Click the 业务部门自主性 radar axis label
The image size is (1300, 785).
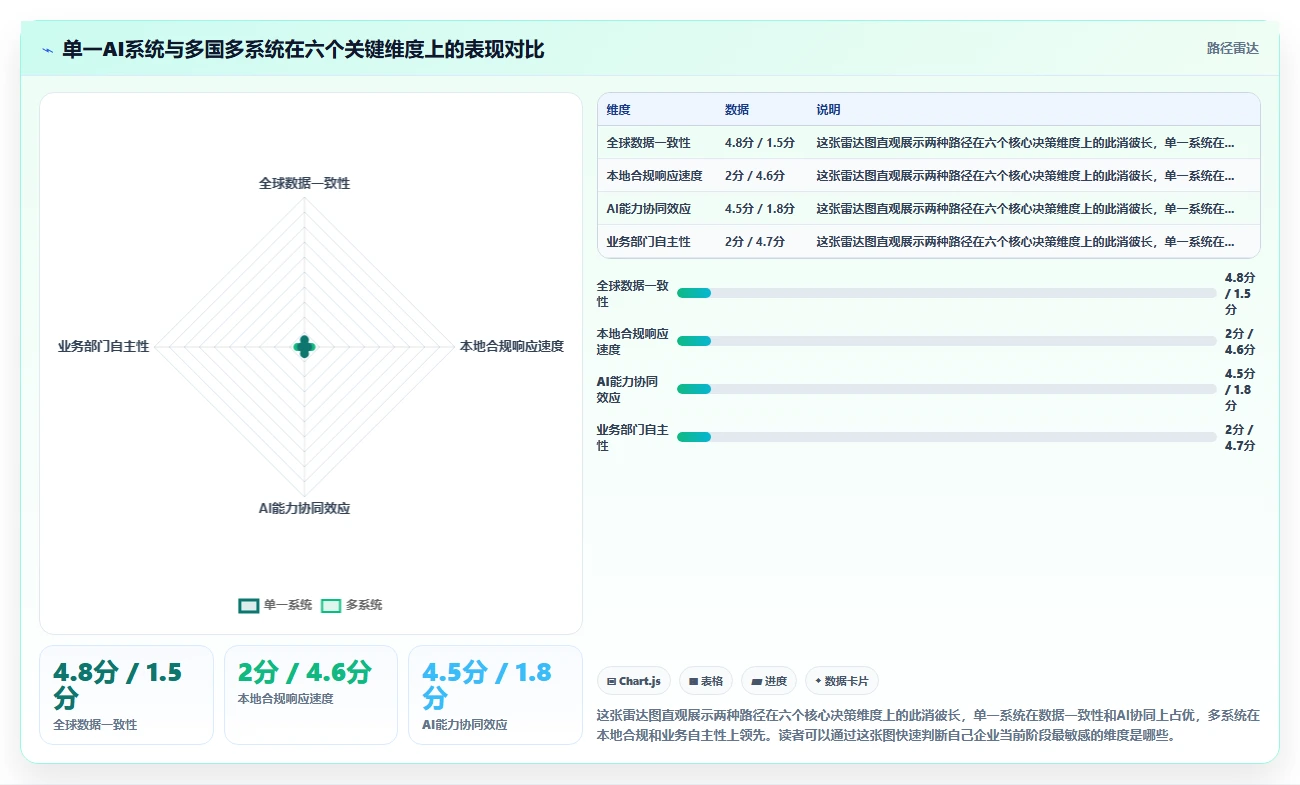click(103, 346)
